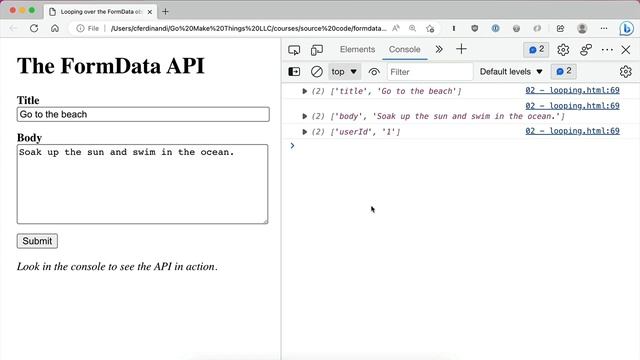The image size is (640, 360).
Task: Add a new DevTools tool with plus
Action: click(x=461, y=49)
